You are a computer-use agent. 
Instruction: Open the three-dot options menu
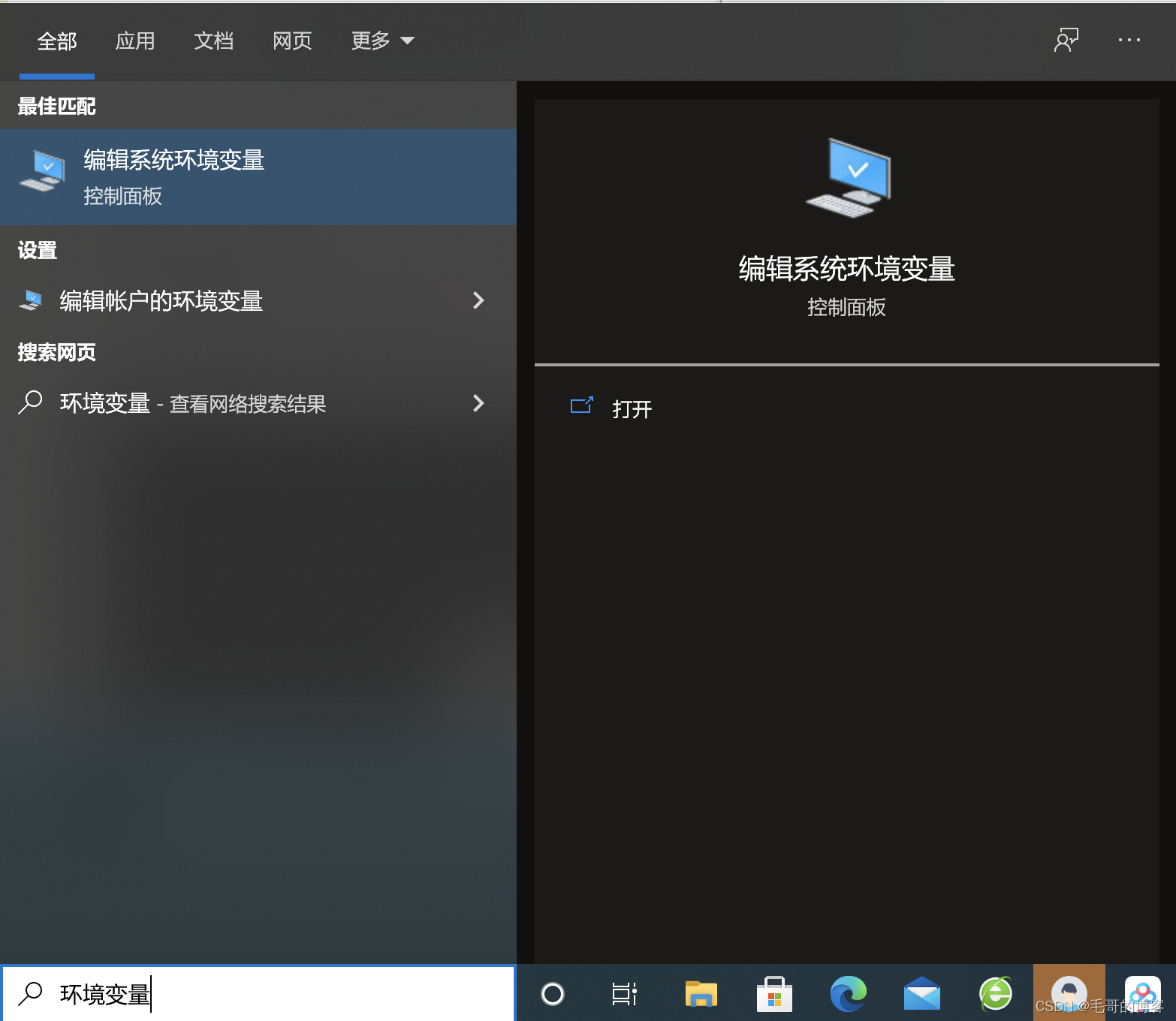tap(1129, 41)
